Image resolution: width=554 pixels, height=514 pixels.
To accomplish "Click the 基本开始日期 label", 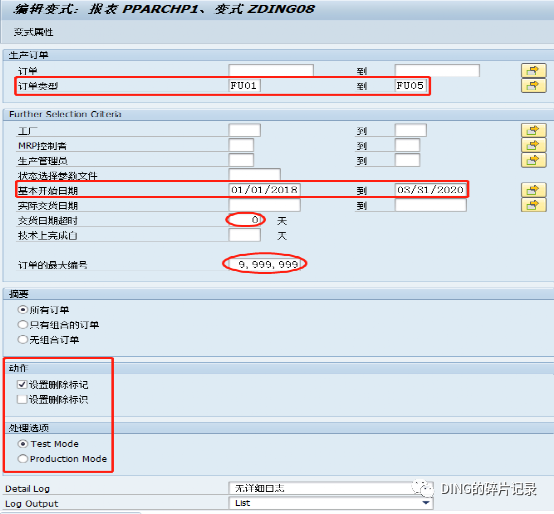I will tap(48, 191).
